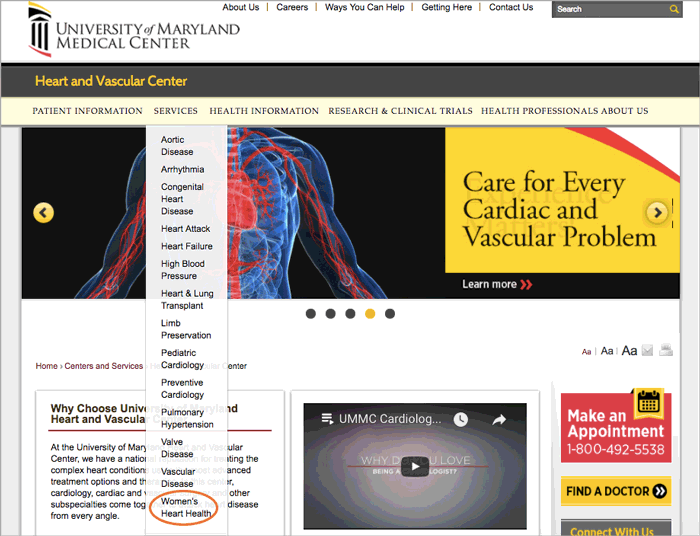Click University of Maryland Medical Center logo
This screenshot has height=536, width=700.
134,30
